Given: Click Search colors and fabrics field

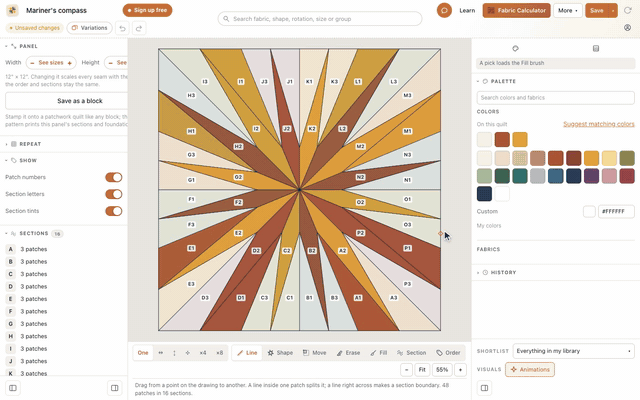Looking at the screenshot, I should point(556,98).
